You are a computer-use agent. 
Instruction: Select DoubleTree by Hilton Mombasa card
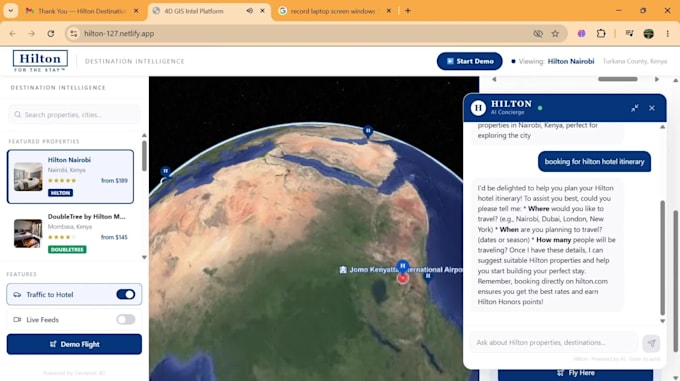pyautogui.click(x=70, y=233)
